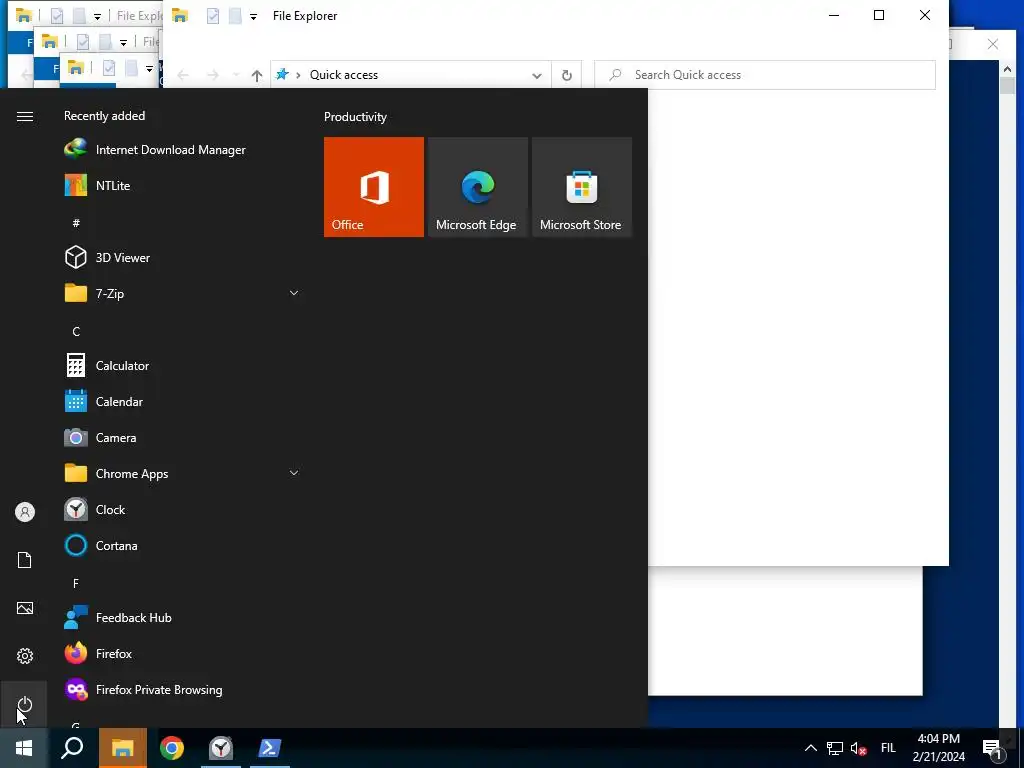
Task: Click the 'F' letter group header
Action: (76, 583)
